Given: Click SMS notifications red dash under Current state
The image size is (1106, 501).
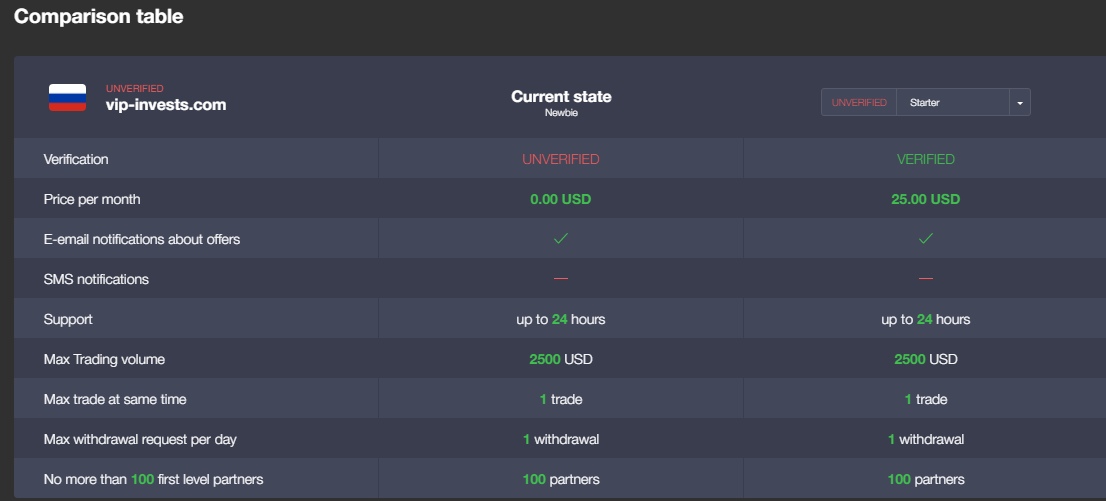Looking at the screenshot, I should [561, 279].
